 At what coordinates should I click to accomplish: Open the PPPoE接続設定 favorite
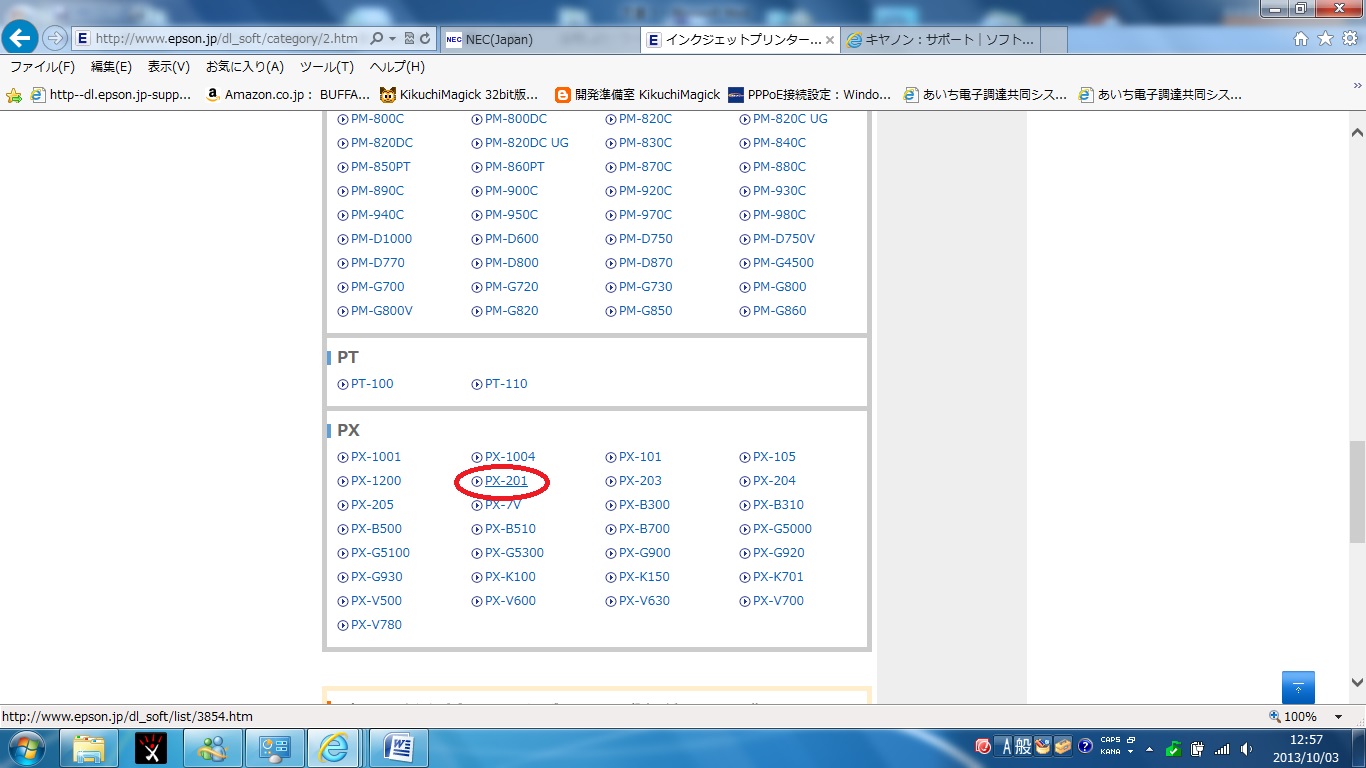tap(810, 95)
